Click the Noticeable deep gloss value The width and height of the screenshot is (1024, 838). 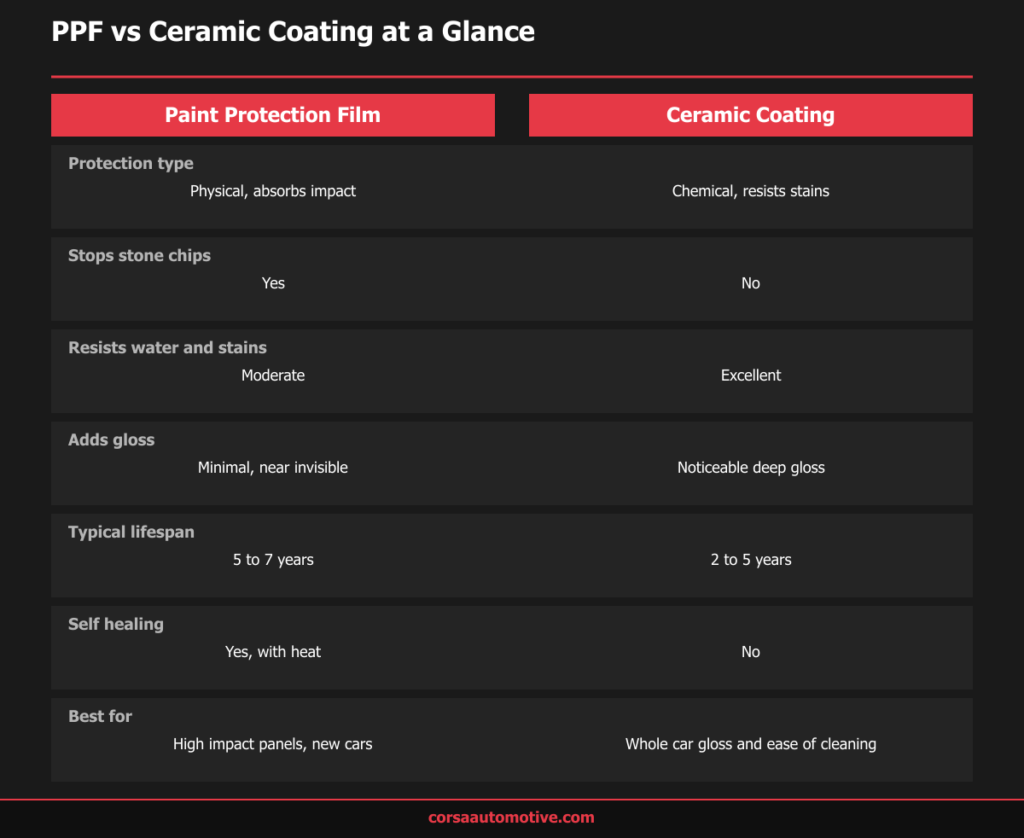pos(750,467)
